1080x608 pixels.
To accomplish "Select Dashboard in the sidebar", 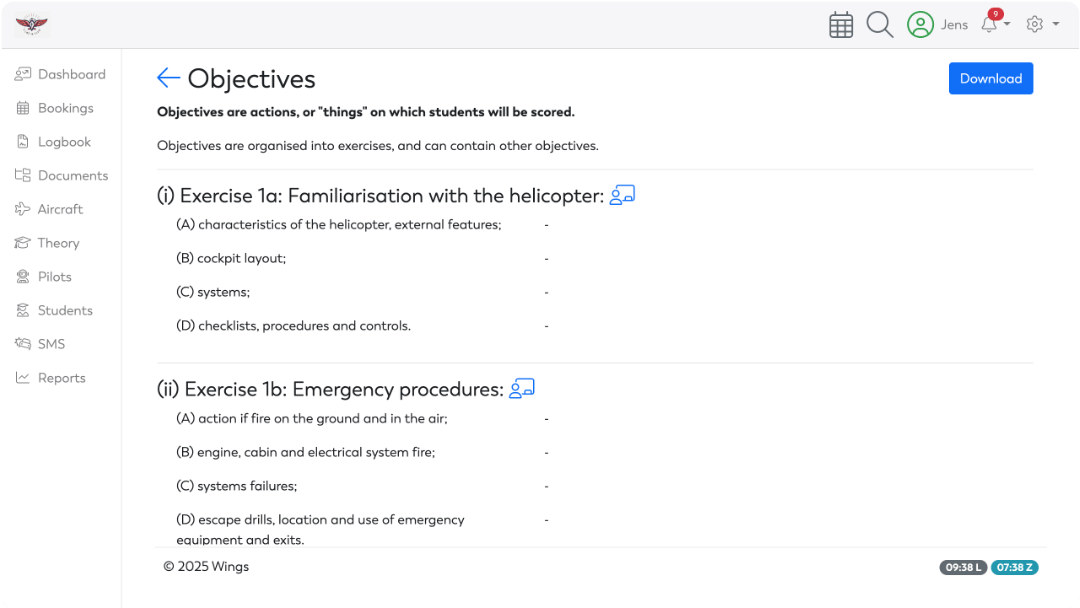I will click(x=68, y=74).
